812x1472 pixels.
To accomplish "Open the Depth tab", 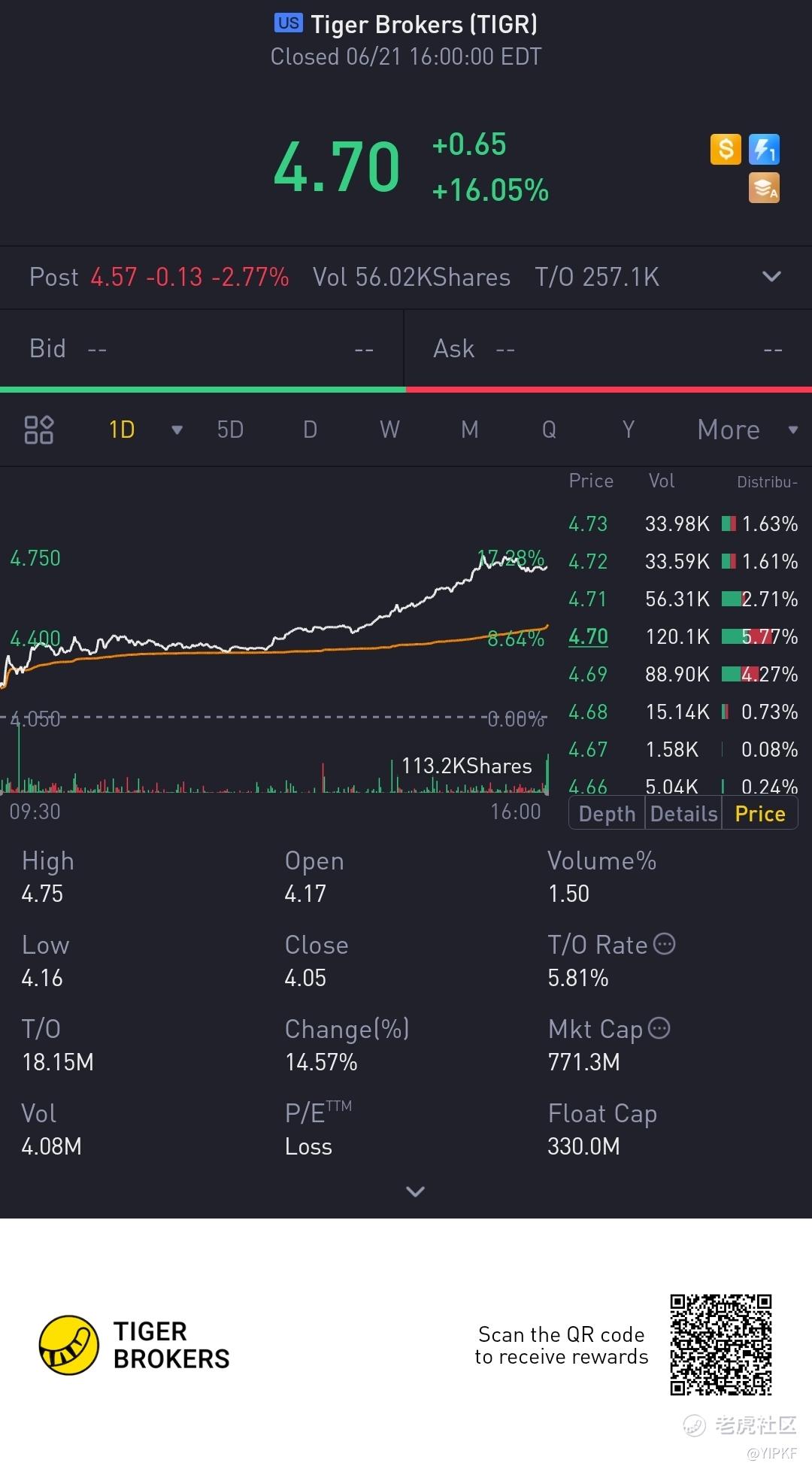I will (607, 814).
